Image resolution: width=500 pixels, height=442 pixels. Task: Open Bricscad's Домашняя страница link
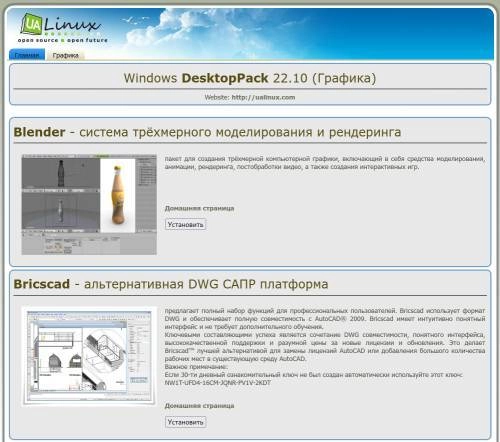pyautogui.click(x=199, y=406)
